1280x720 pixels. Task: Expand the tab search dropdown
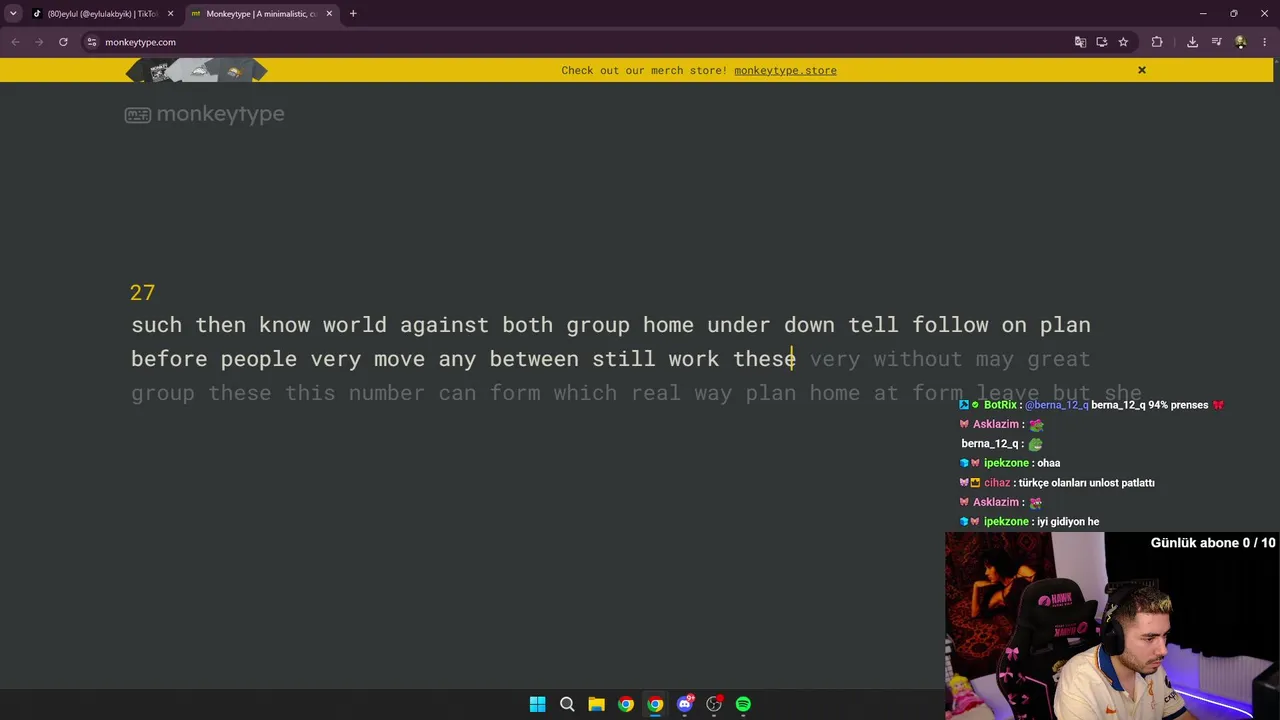pos(13,14)
